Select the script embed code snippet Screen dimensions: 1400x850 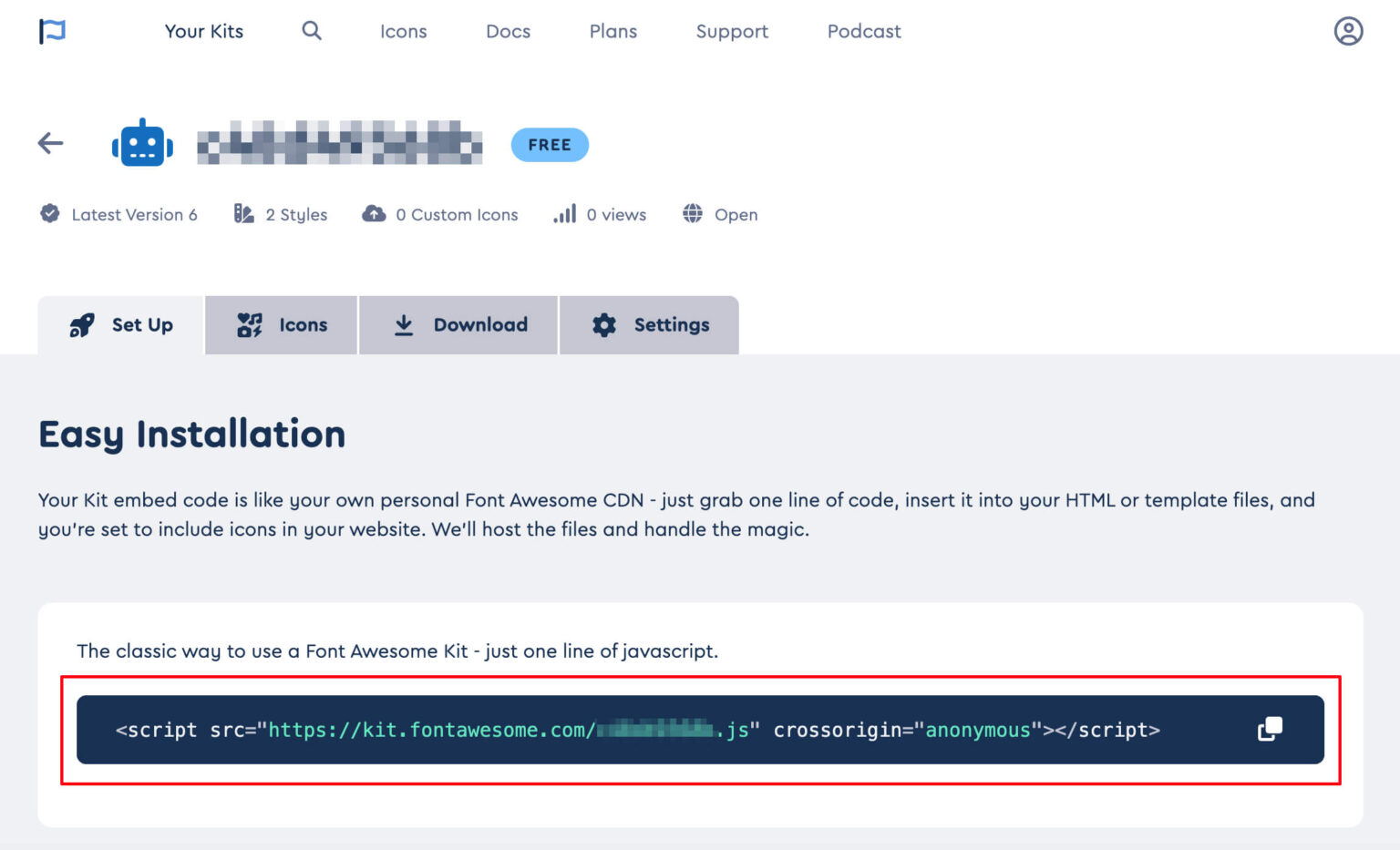pyautogui.click(x=636, y=729)
